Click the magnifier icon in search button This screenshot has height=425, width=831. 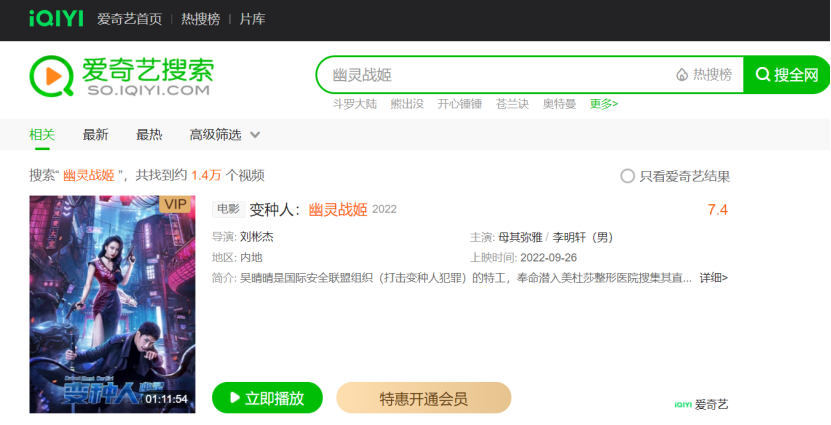coord(763,75)
